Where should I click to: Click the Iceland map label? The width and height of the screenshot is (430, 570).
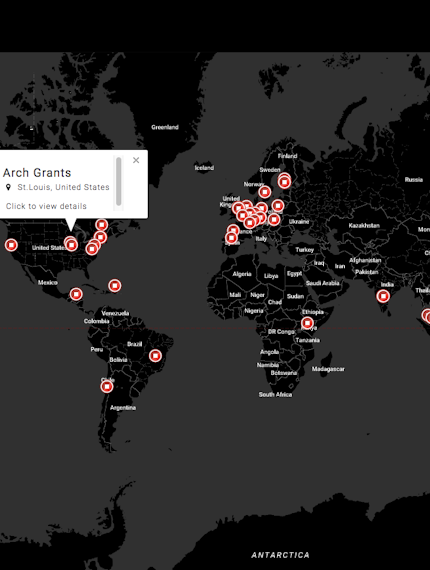(204, 168)
